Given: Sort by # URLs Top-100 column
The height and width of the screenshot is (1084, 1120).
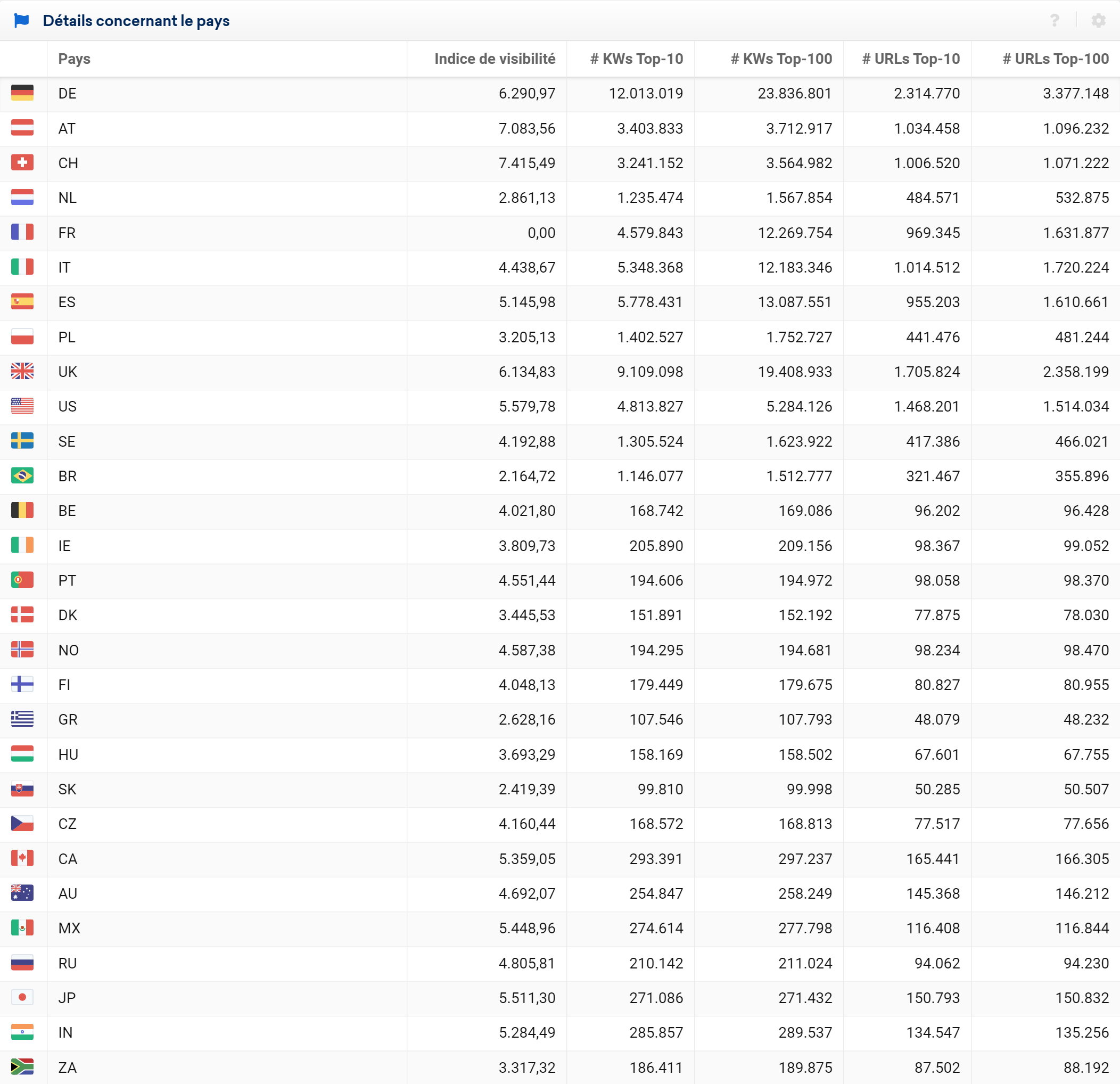Looking at the screenshot, I should point(1056,59).
